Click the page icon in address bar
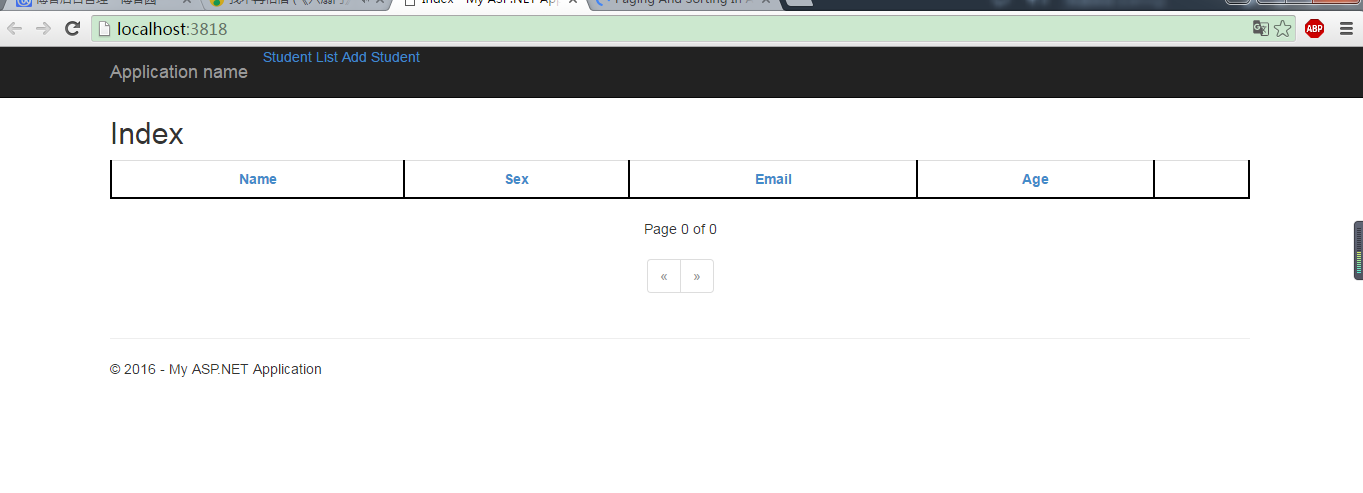This screenshot has width=1363, height=493. tap(103, 29)
